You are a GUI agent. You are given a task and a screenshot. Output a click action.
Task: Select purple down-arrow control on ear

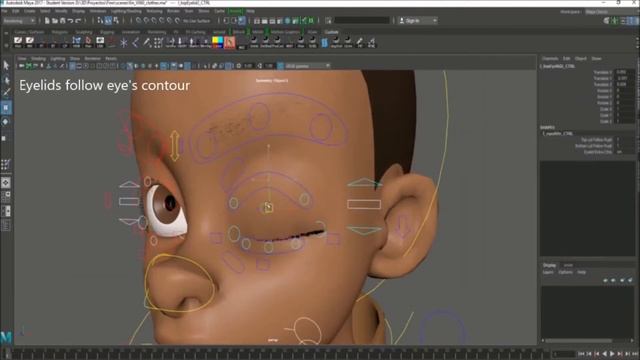(404, 226)
